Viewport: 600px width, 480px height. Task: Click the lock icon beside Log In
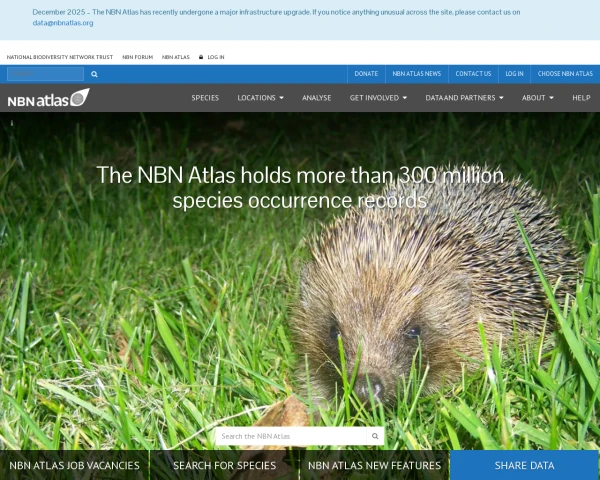pos(201,57)
